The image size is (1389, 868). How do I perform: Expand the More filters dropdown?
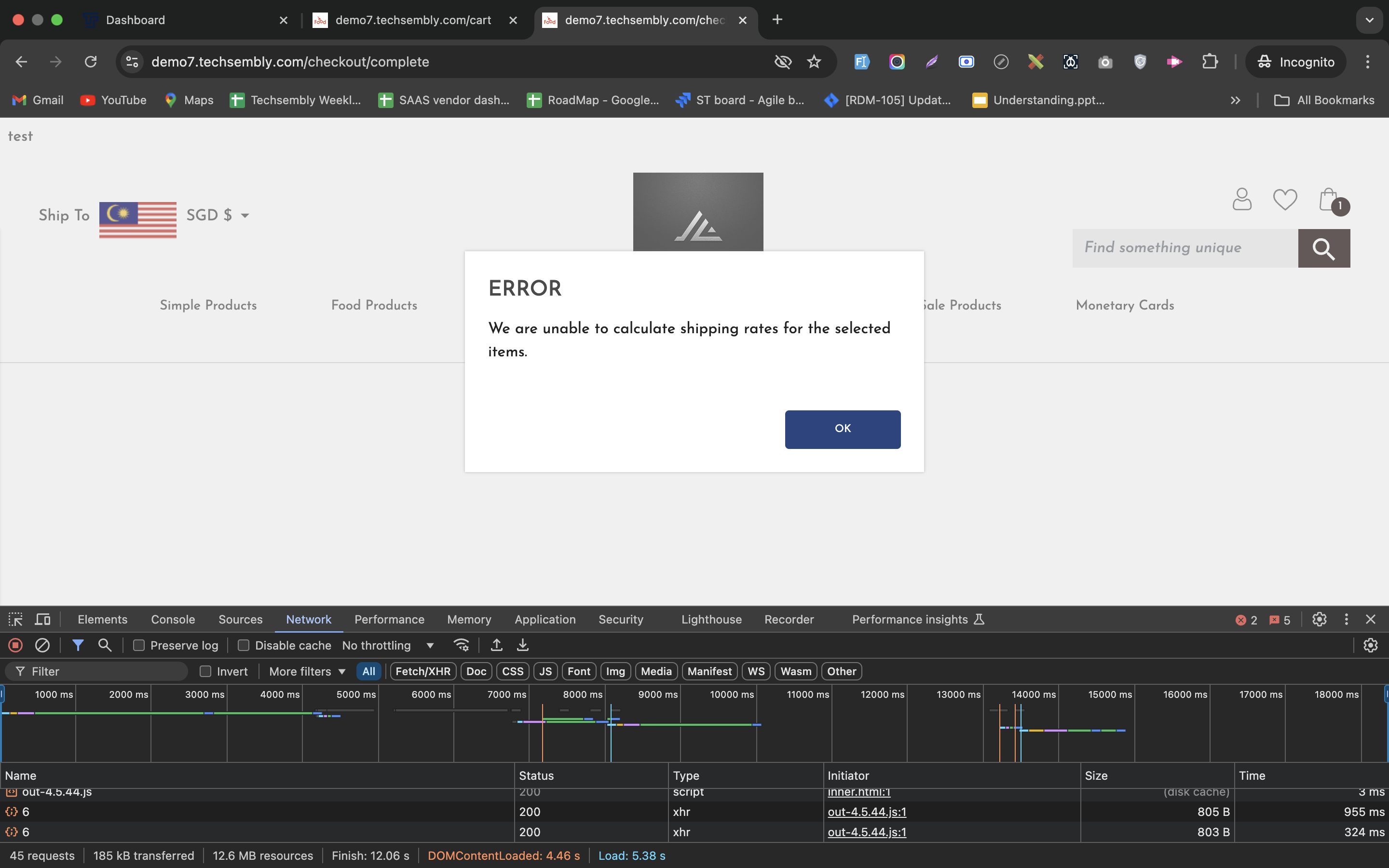coord(307,671)
